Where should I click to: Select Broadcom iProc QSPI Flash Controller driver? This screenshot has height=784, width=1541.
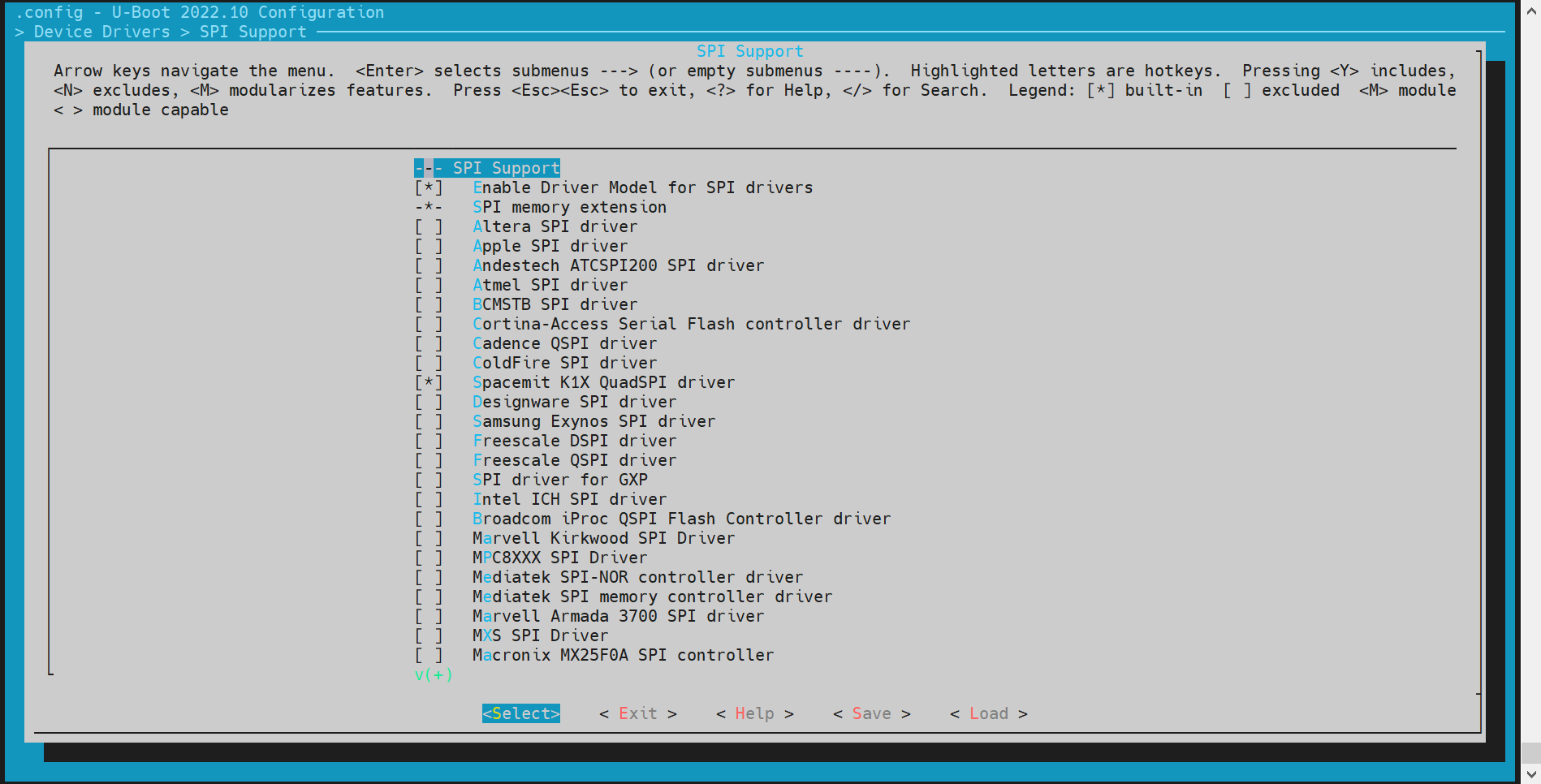[x=681, y=519]
